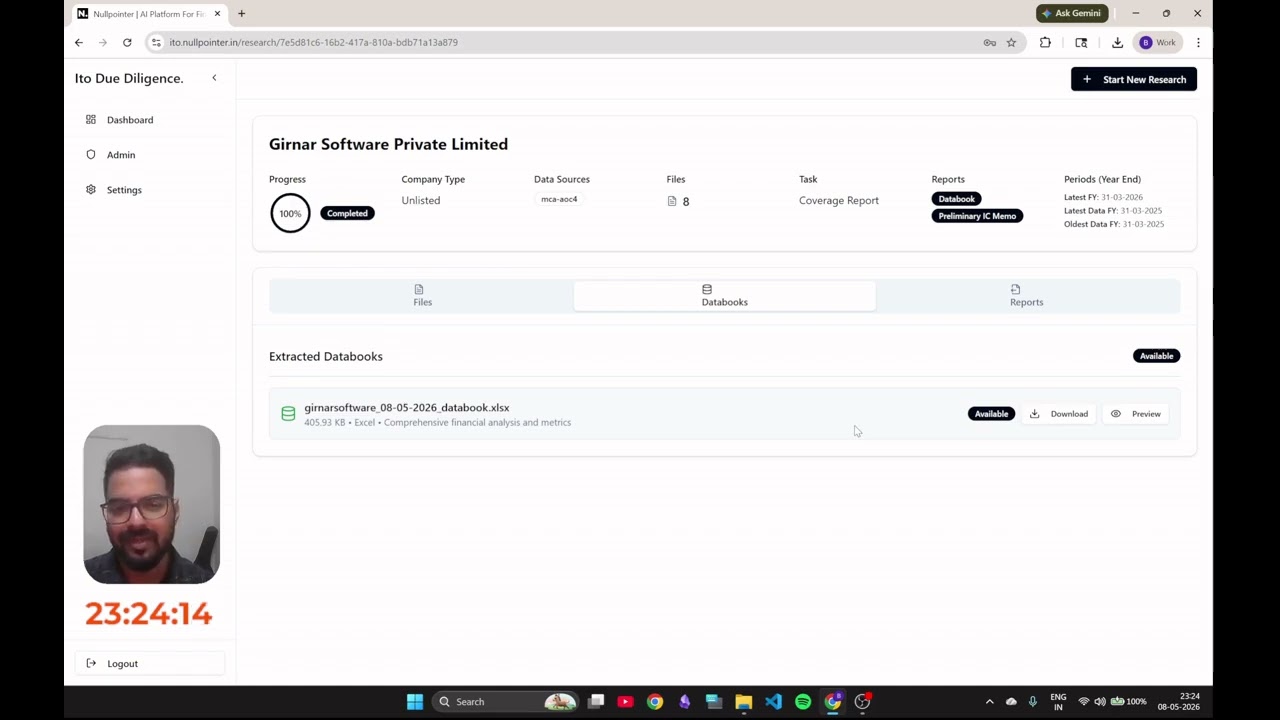Click the presenter webcam thumbnail
Image resolution: width=1280 pixels, height=720 pixels.
pos(152,505)
